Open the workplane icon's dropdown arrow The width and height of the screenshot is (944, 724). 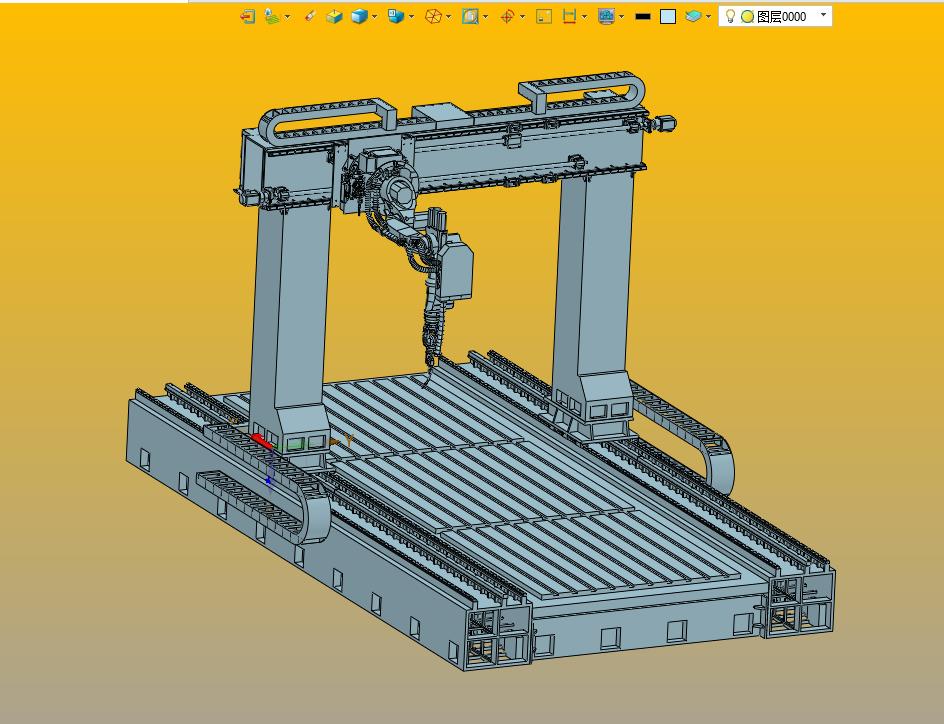pos(287,17)
